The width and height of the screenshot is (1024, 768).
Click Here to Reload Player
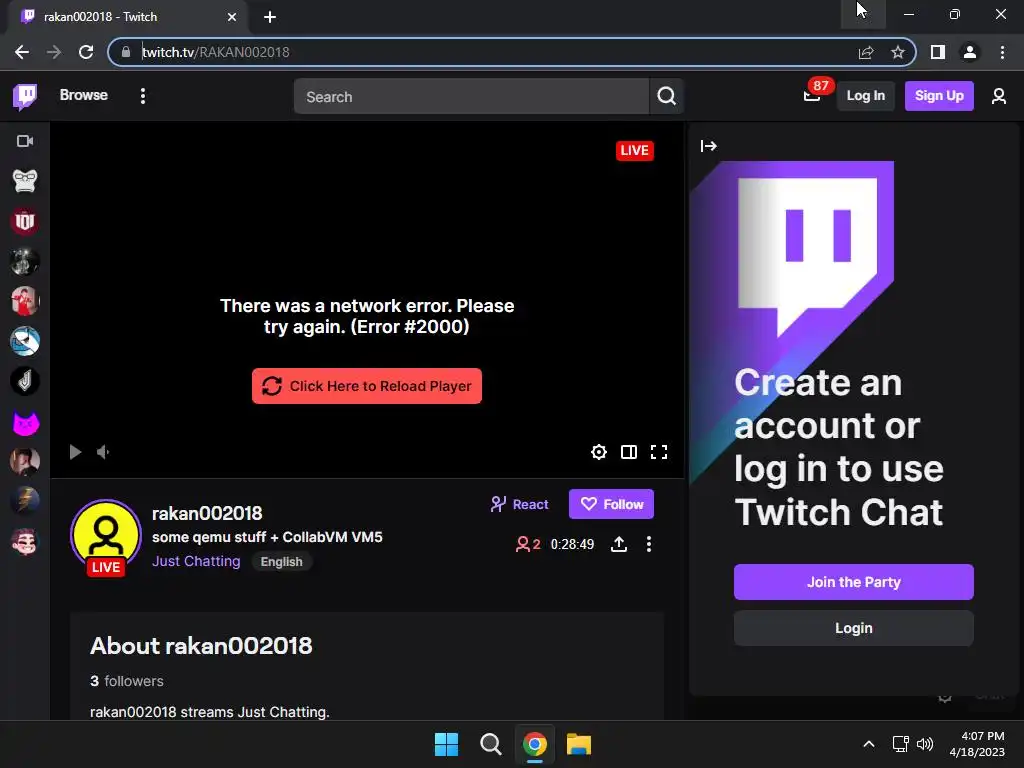tap(366, 386)
